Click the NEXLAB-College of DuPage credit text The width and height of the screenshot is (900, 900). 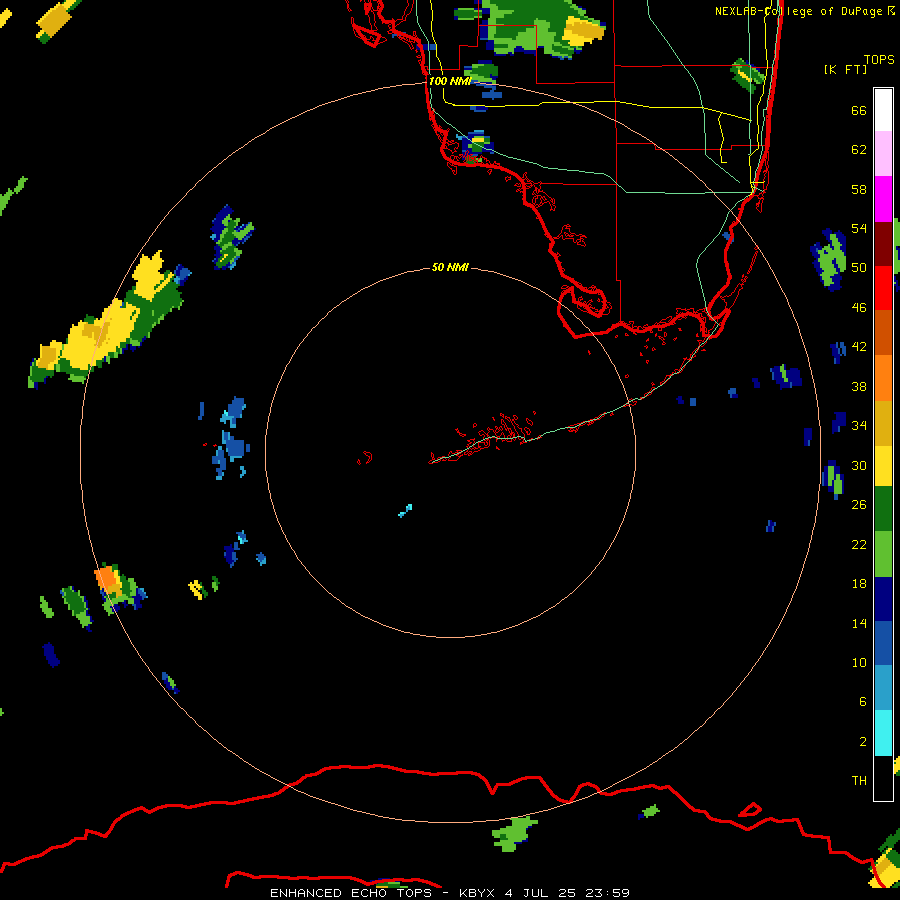point(798,11)
